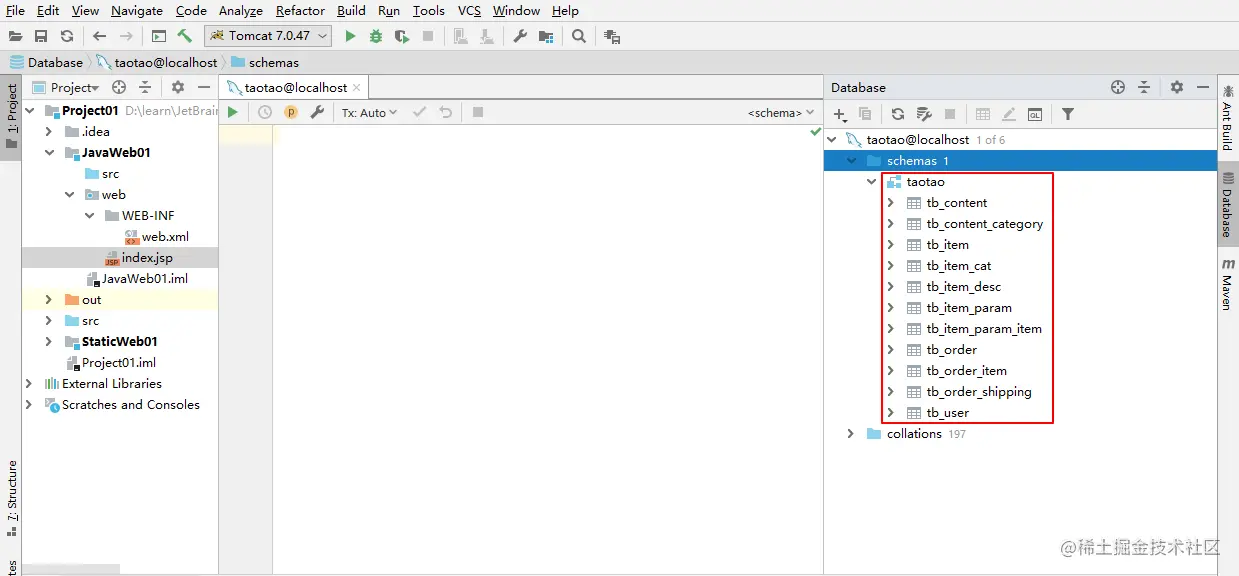The image size is (1239, 576).
Task: Click the Search Everywhere magnifier icon
Action: coord(579,36)
